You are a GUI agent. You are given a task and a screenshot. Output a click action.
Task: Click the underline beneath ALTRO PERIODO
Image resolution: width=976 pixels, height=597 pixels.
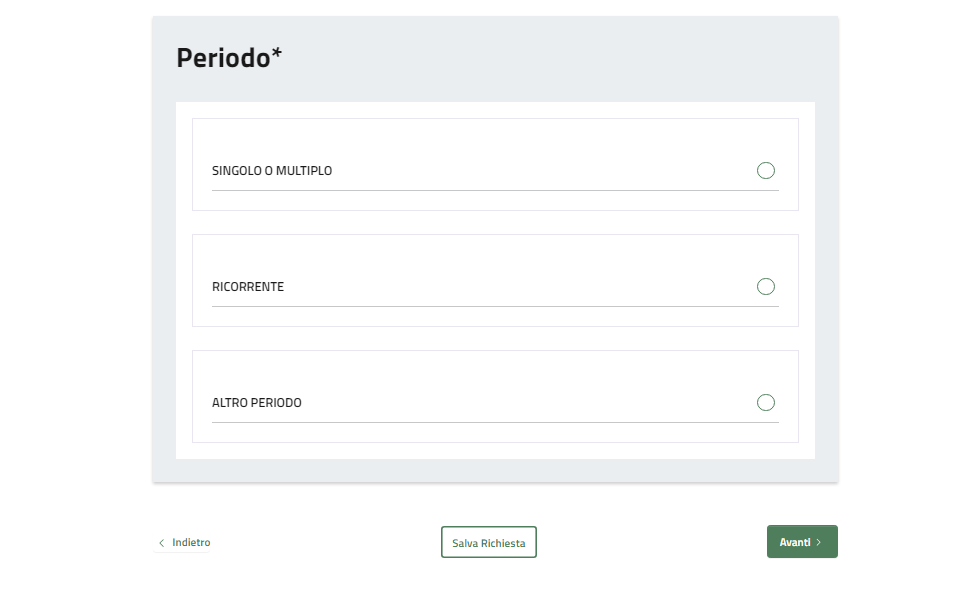(x=495, y=422)
